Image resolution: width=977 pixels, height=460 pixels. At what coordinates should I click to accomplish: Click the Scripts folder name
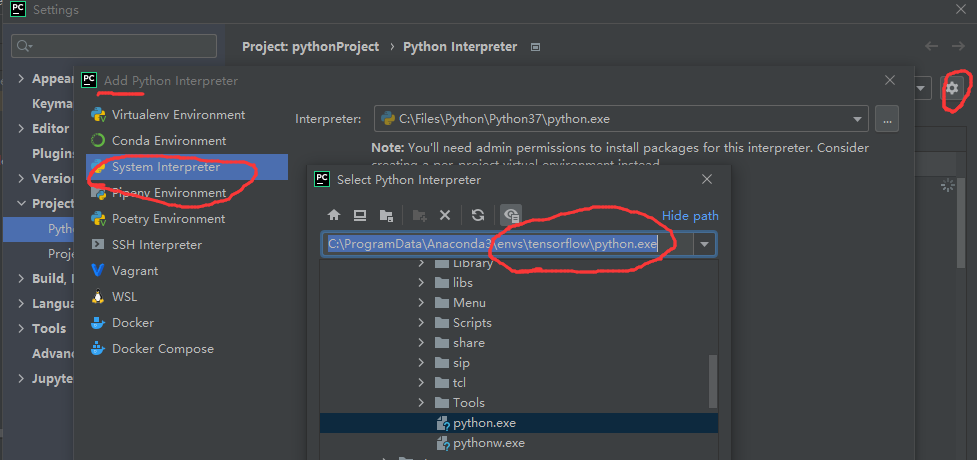[472, 323]
